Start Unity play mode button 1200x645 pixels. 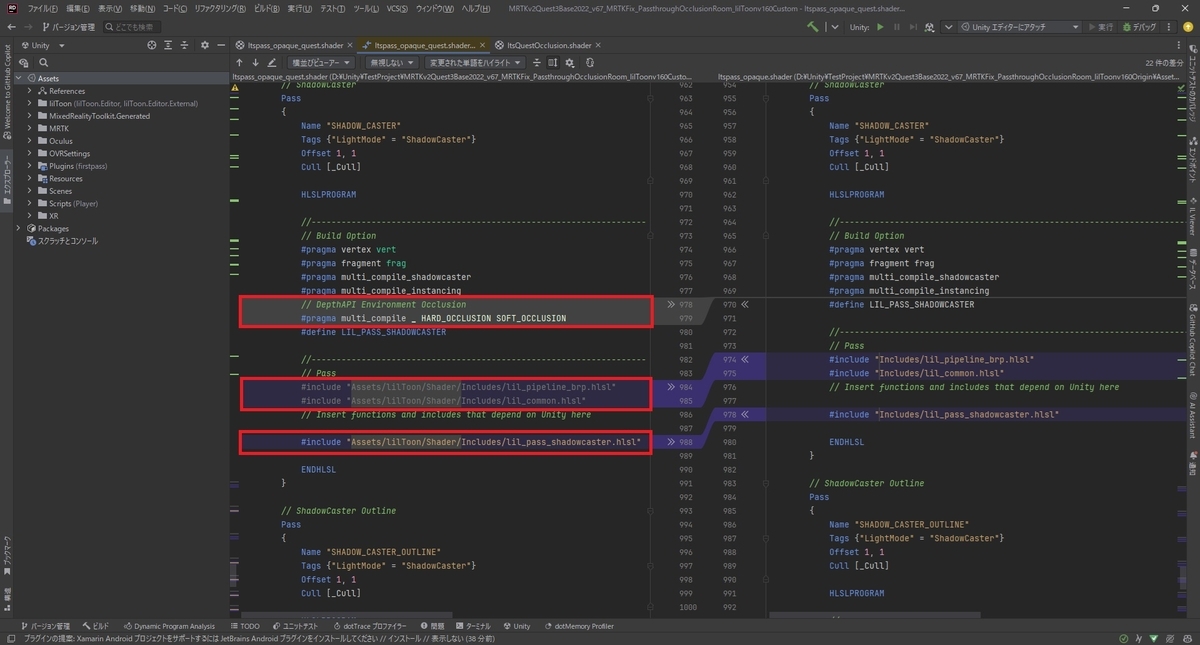880,27
